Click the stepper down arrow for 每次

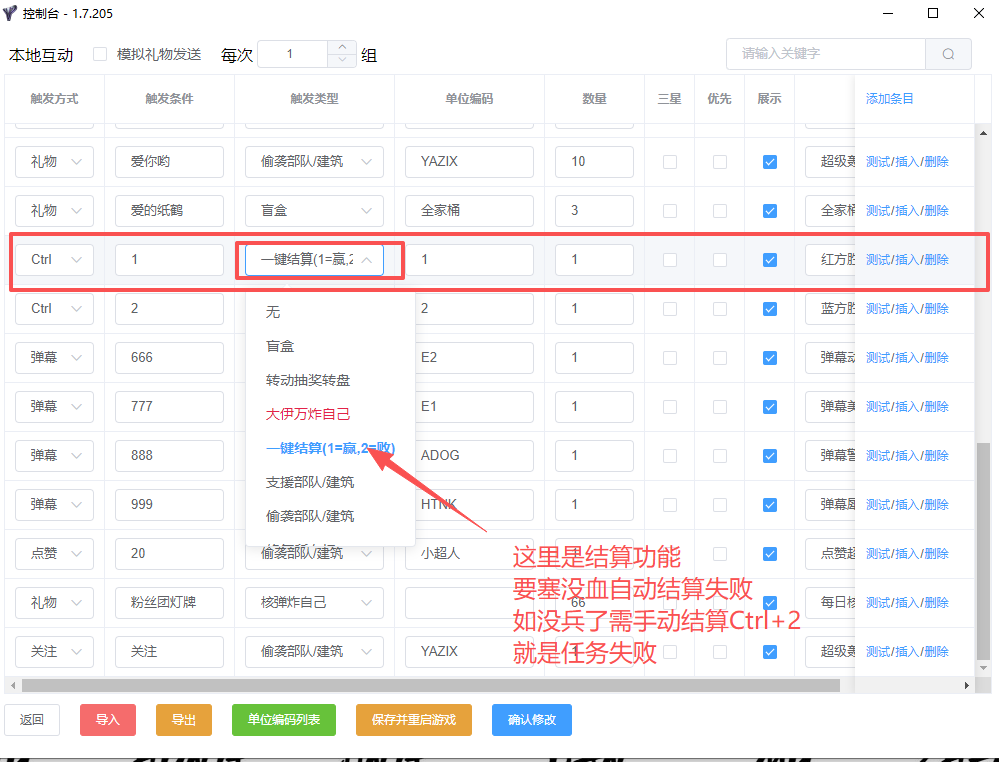click(x=342, y=61)
